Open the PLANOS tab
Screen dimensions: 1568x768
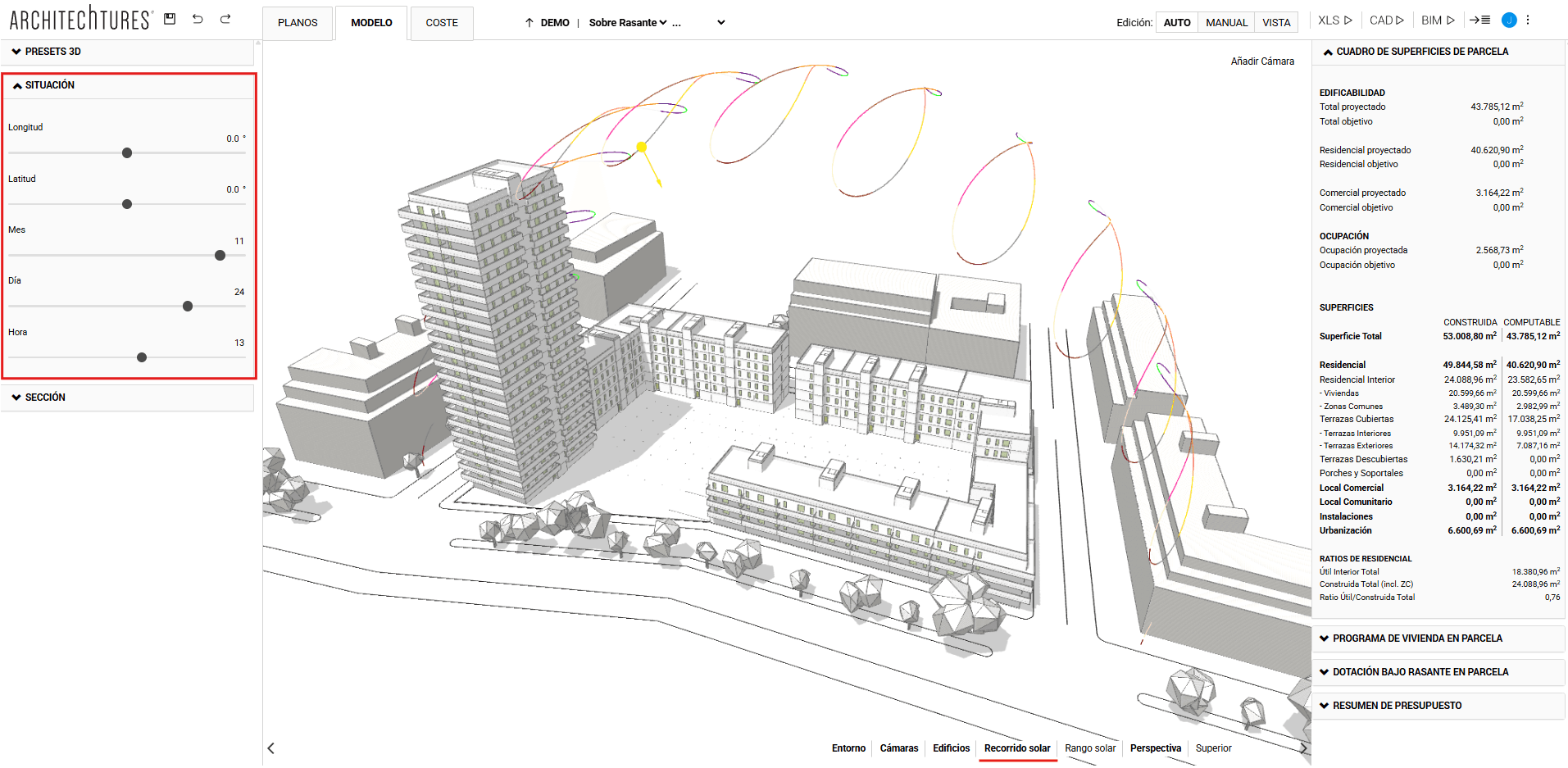point(297,23)
